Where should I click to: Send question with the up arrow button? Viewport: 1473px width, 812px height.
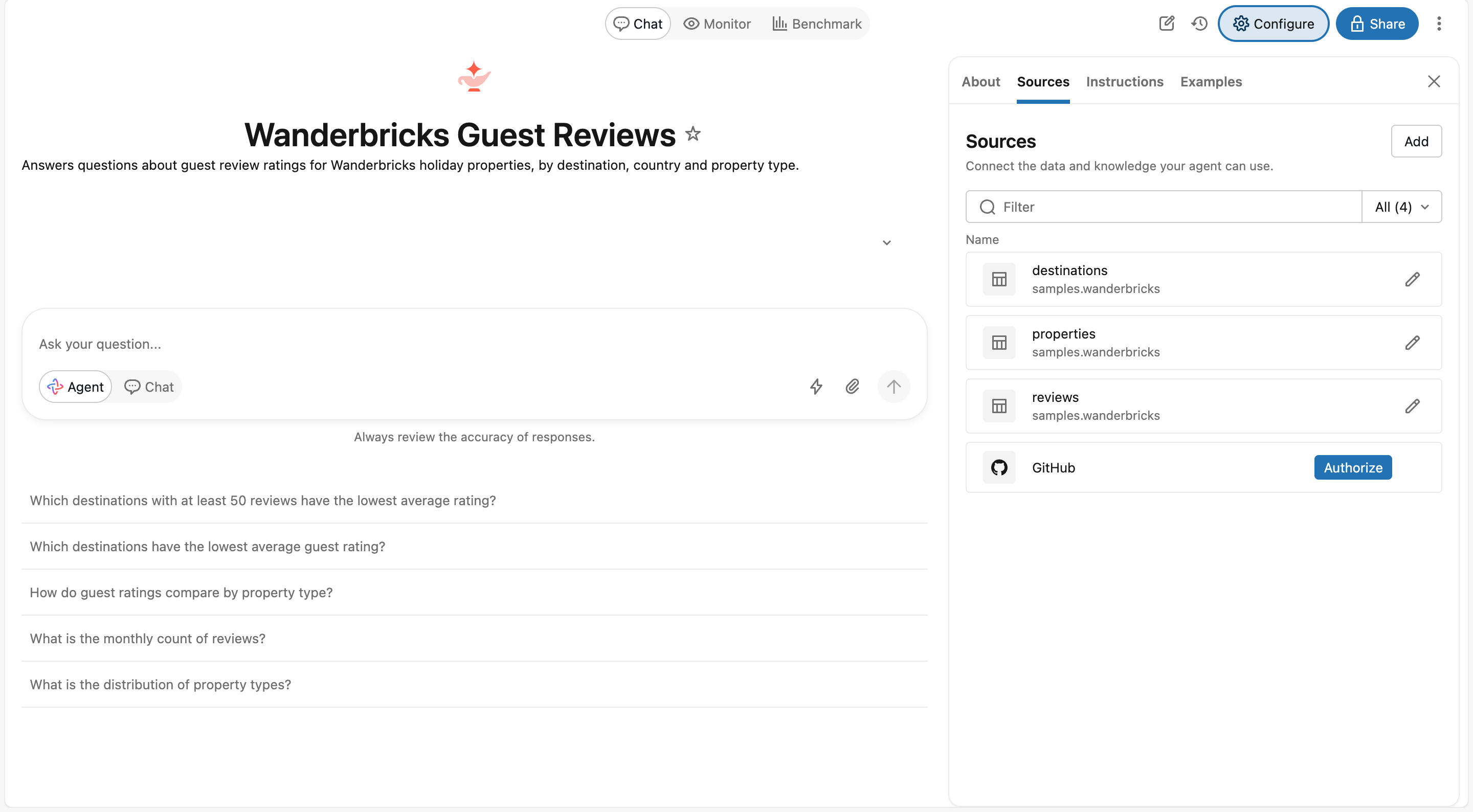[x=893, y=387]
